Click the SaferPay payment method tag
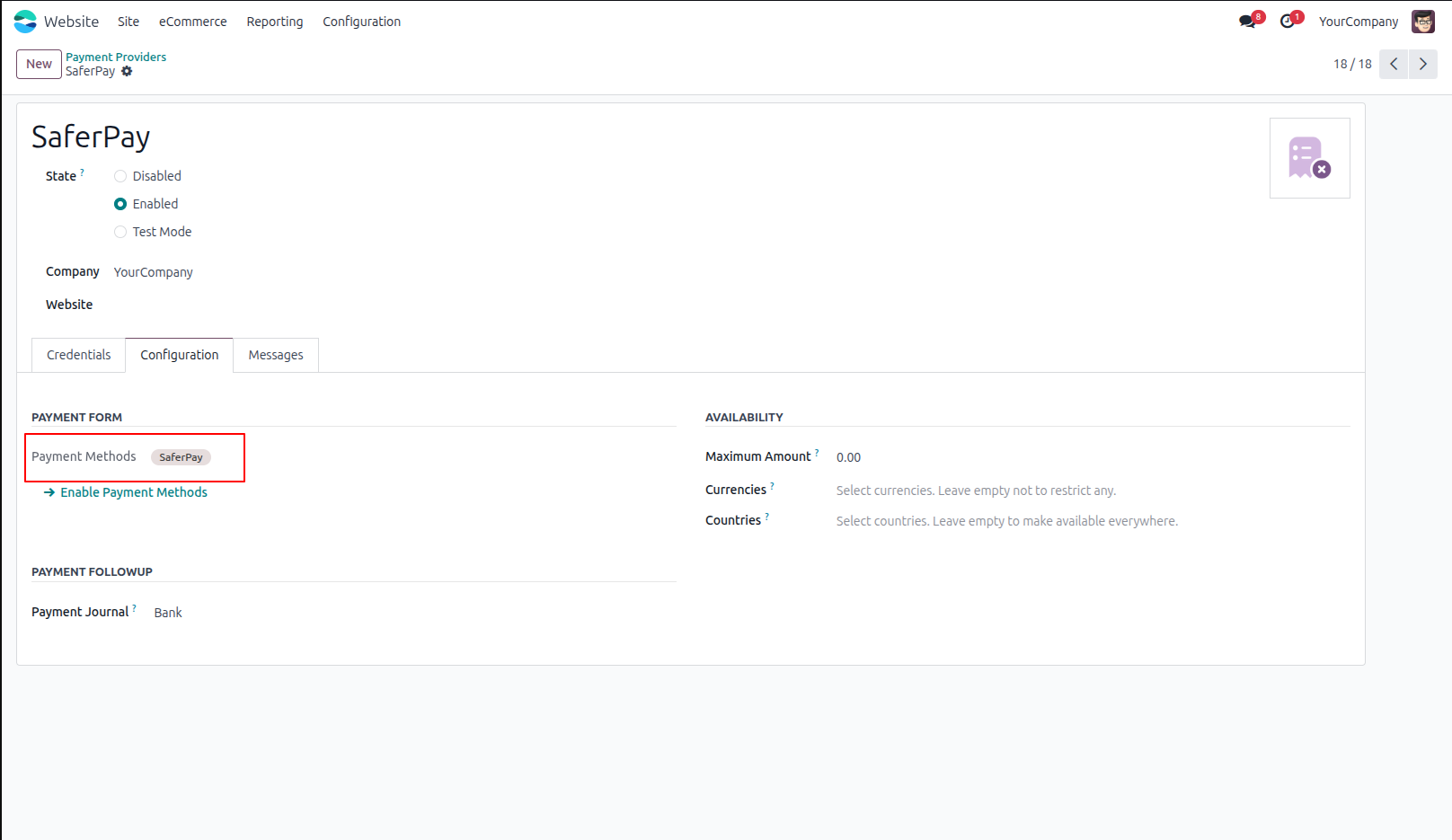This screenshot has width=1452, height=840. (x=181, y=457)
